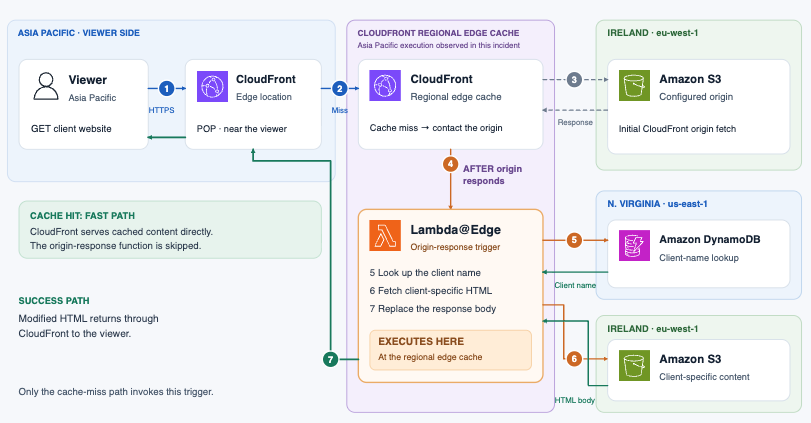Click the 'Response' dashed arrow label
The width and height of the screenshot is (811, 423).
pyautogui.click(x=575, y=123)
